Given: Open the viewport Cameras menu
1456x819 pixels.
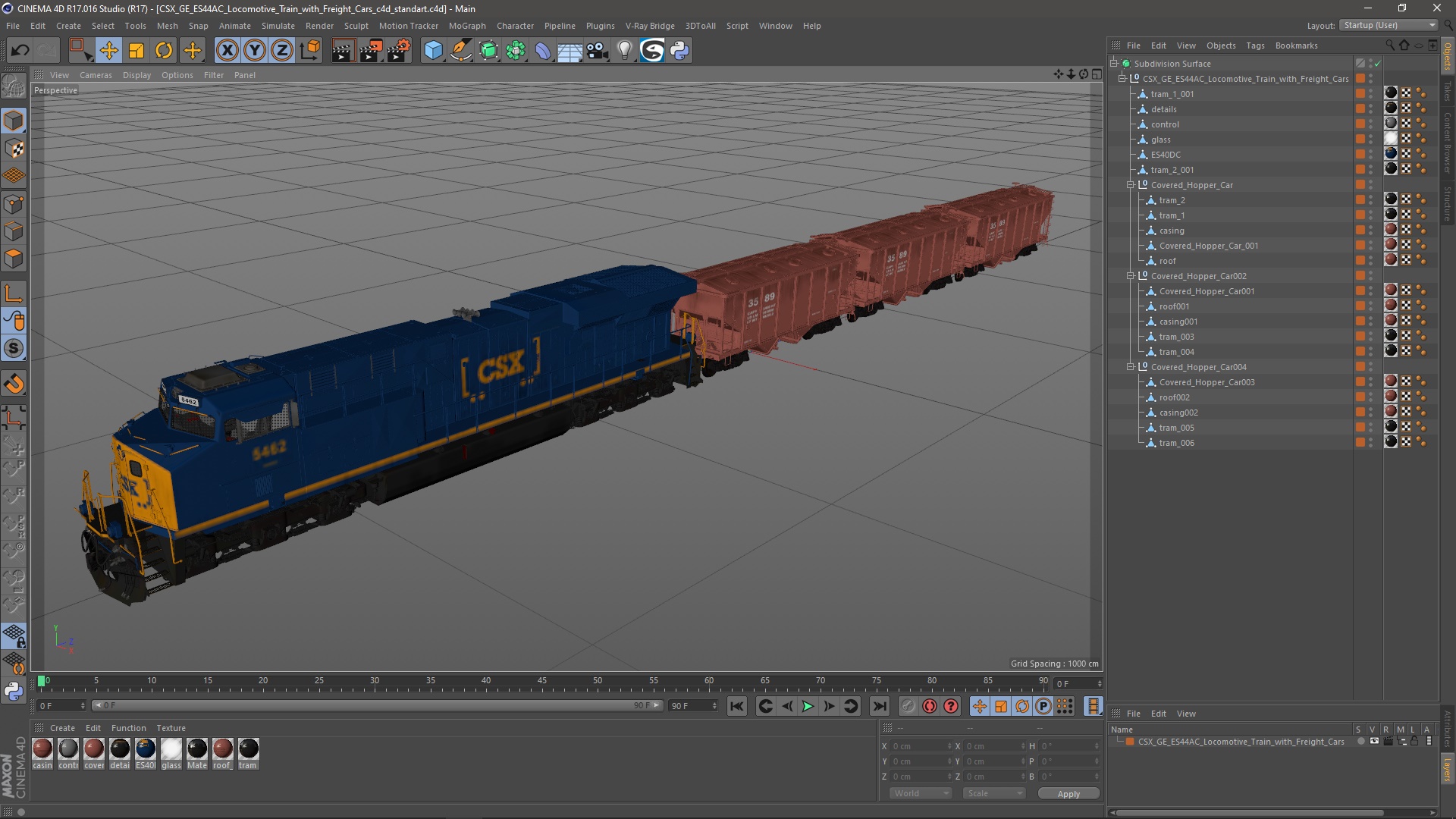Looking at the screenshot, I should (x=96, y=75).
